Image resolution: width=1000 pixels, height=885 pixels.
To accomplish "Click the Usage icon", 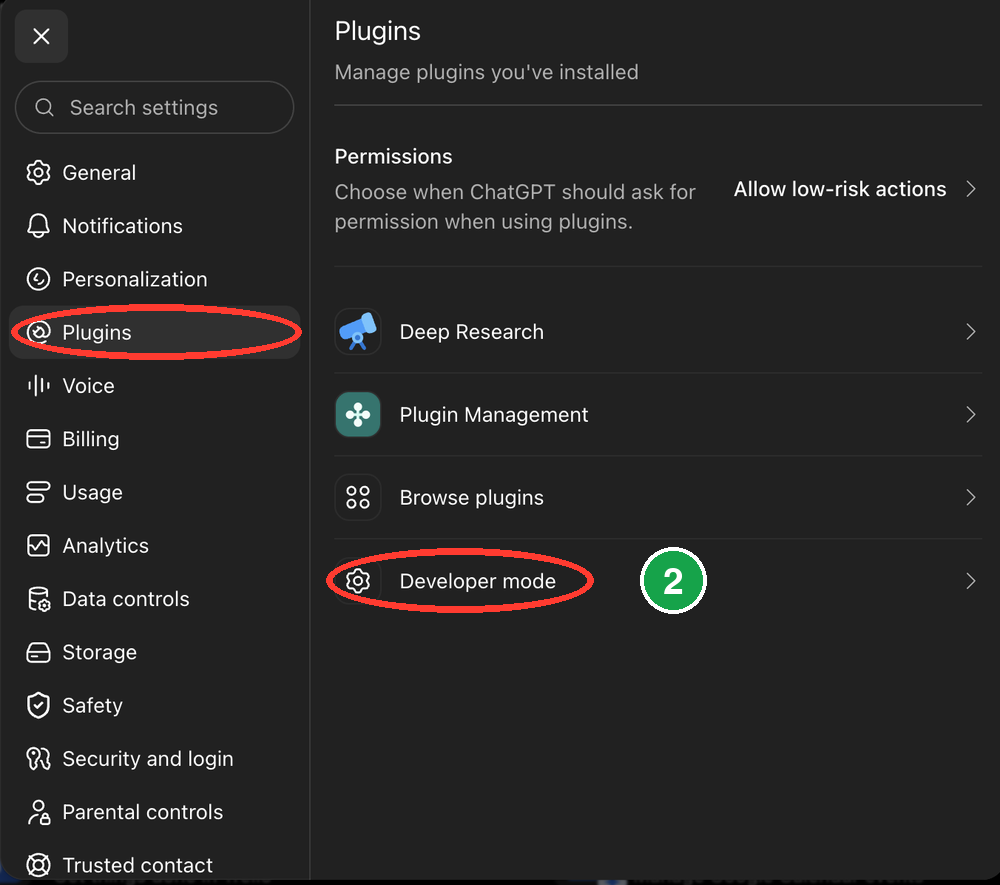I will tap(38, 492).
